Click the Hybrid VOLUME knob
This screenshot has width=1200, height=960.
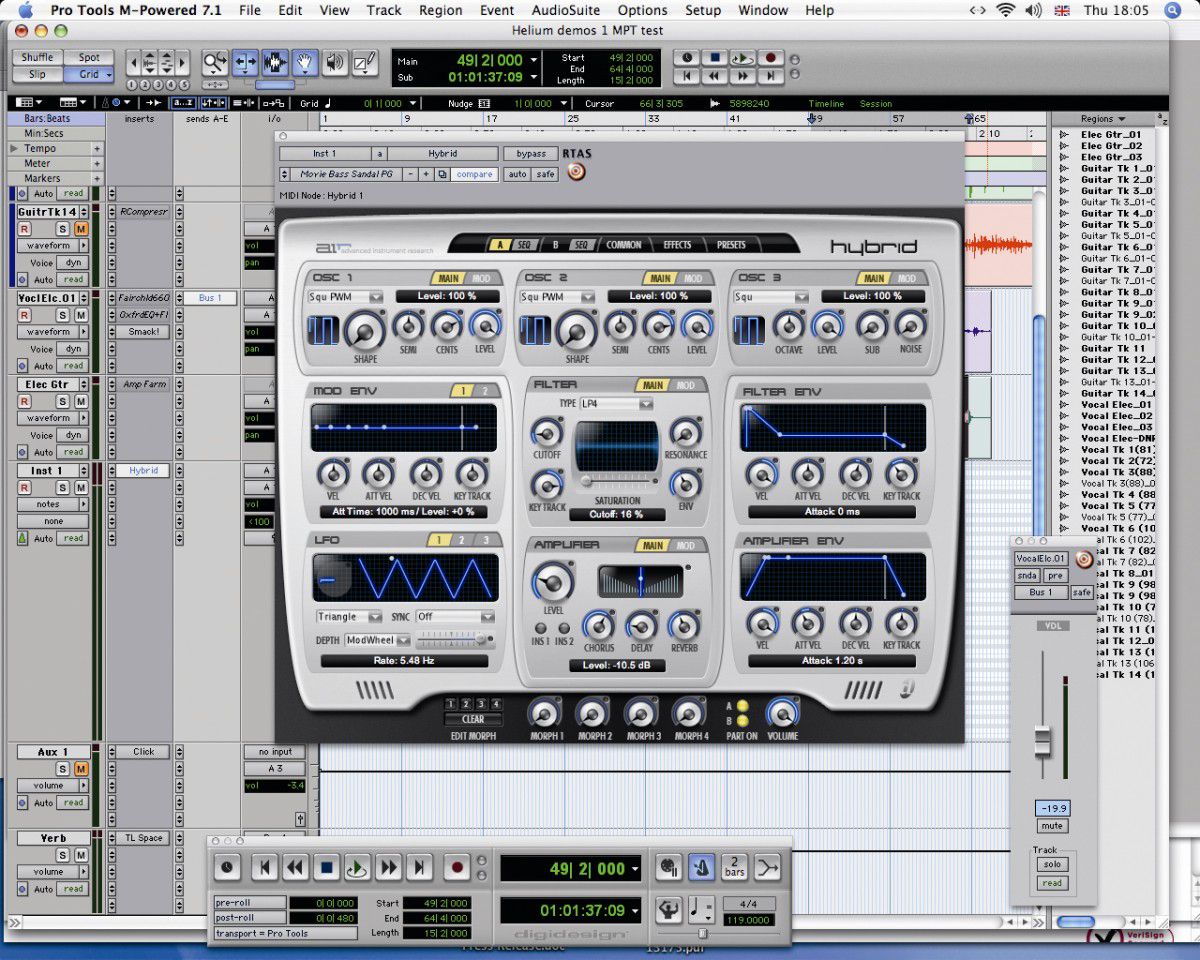[782, 713]
